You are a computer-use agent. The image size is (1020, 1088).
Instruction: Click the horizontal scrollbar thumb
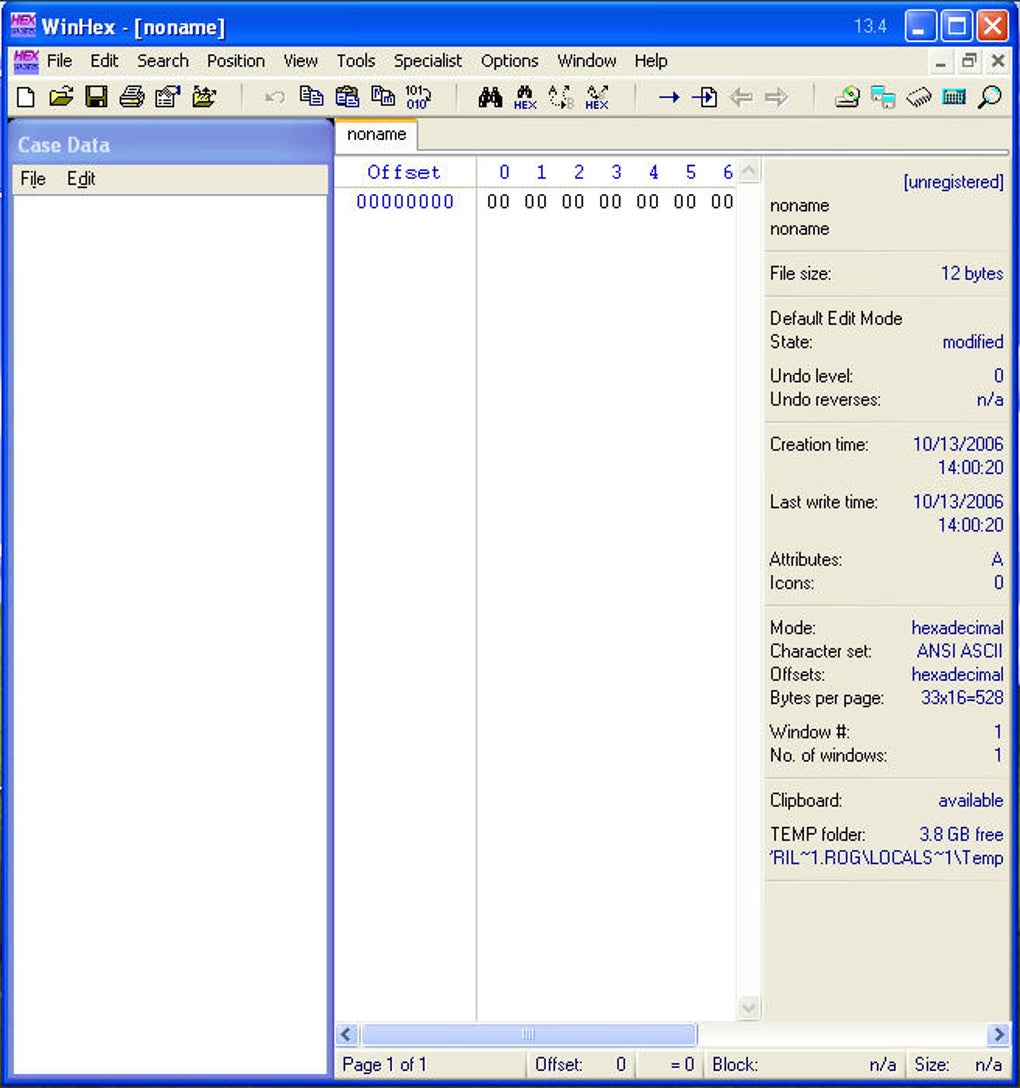tap(529, 1035)
